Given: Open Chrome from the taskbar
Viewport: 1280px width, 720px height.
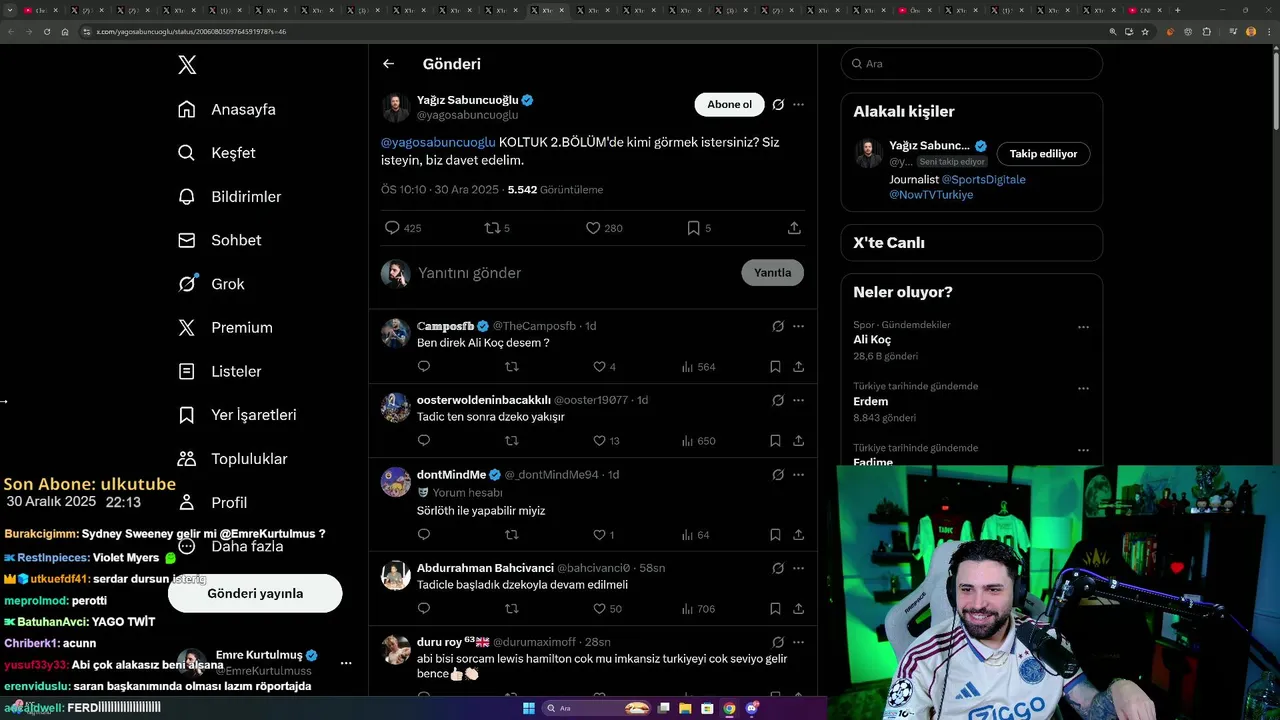Looking at the screenshot, I should tap(729, 708).
